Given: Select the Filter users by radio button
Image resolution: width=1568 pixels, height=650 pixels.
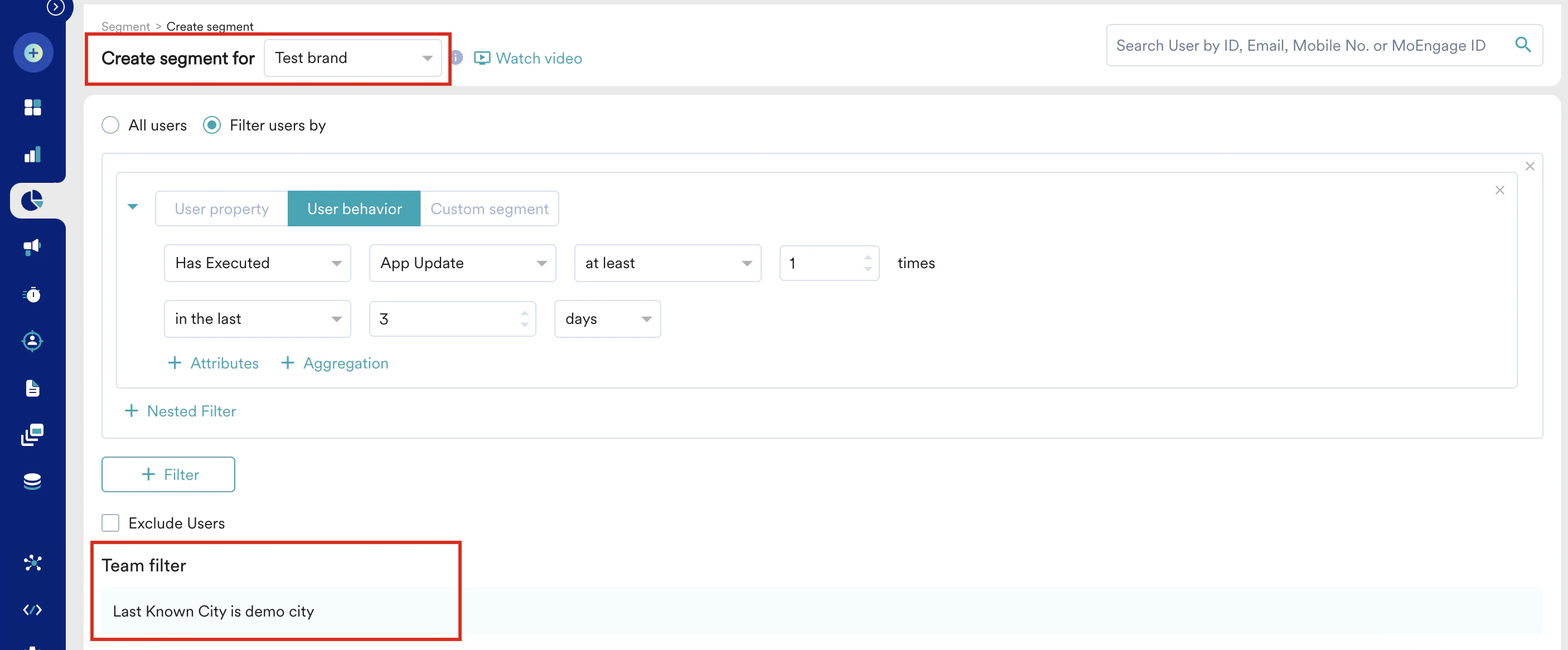Looking at the screenshot, I should coord(211,125).
